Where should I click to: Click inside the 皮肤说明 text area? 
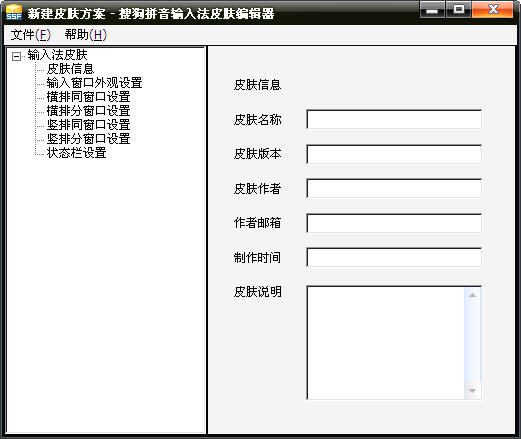pos(385,342)
